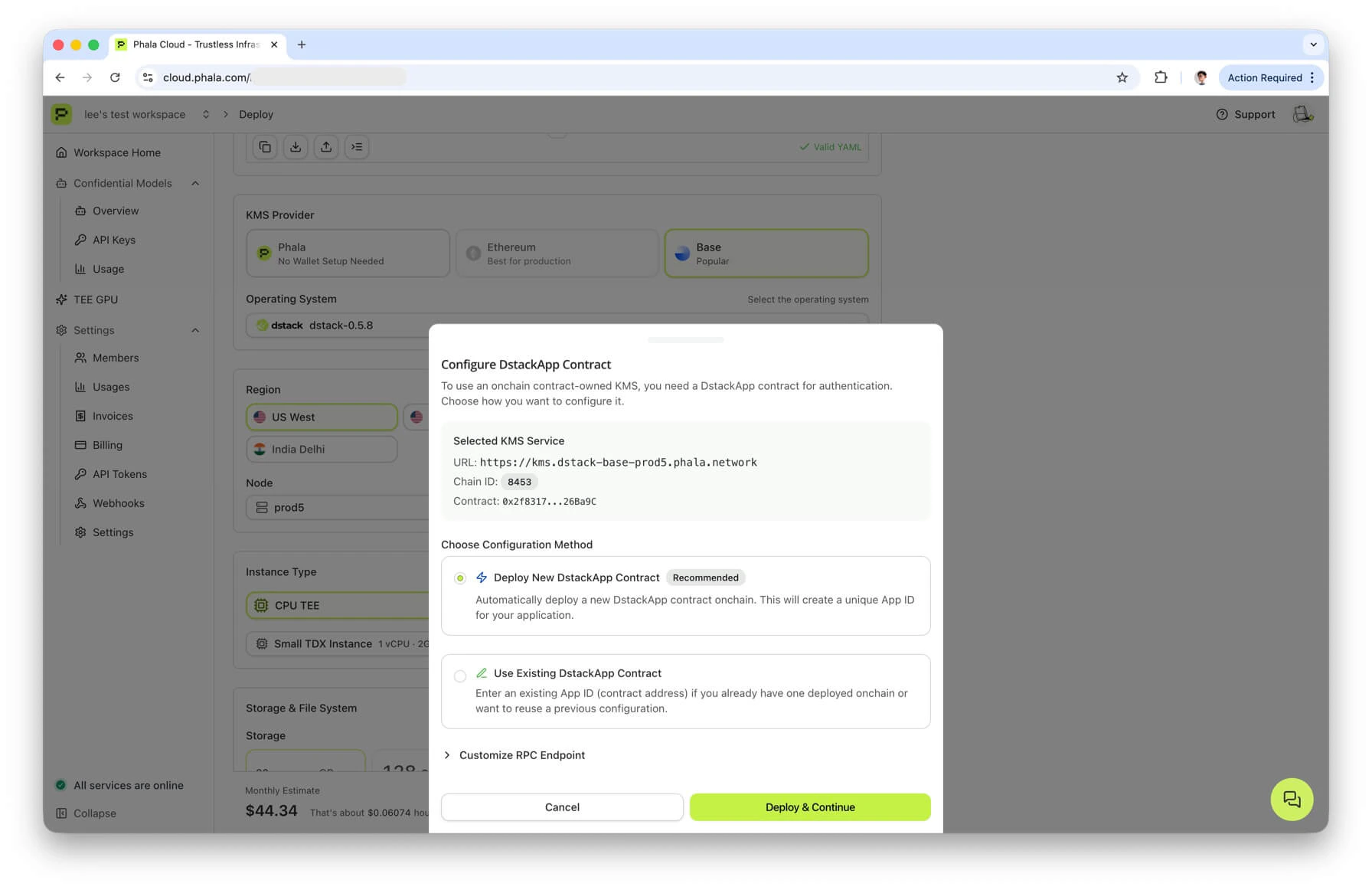Copy the YAML configuration
Image resolution: width=1372 pixels, height=890 pixels.
point(265,146)
